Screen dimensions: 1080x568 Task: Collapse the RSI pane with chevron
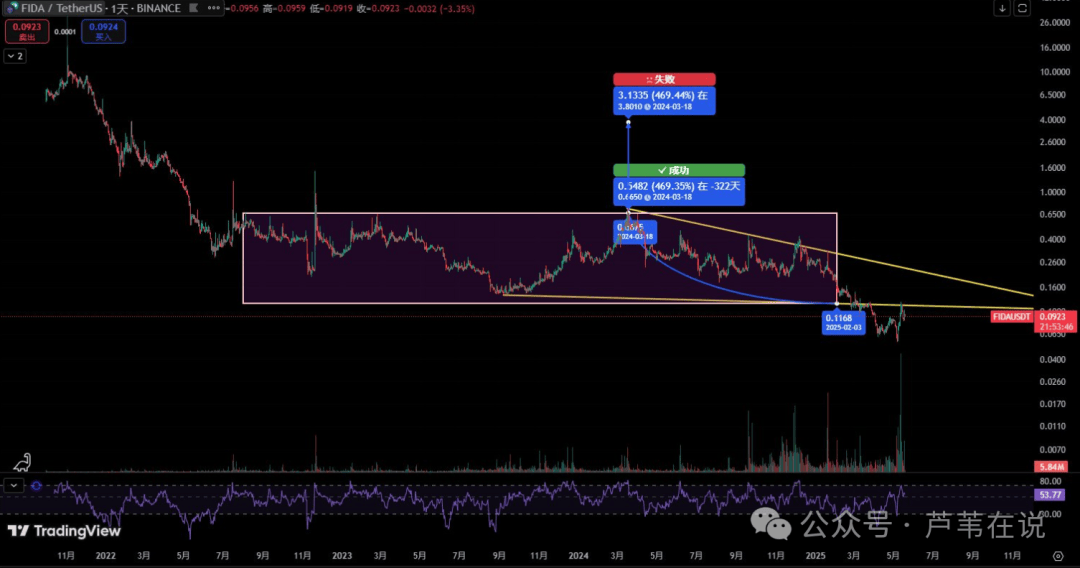pos(14,486)
